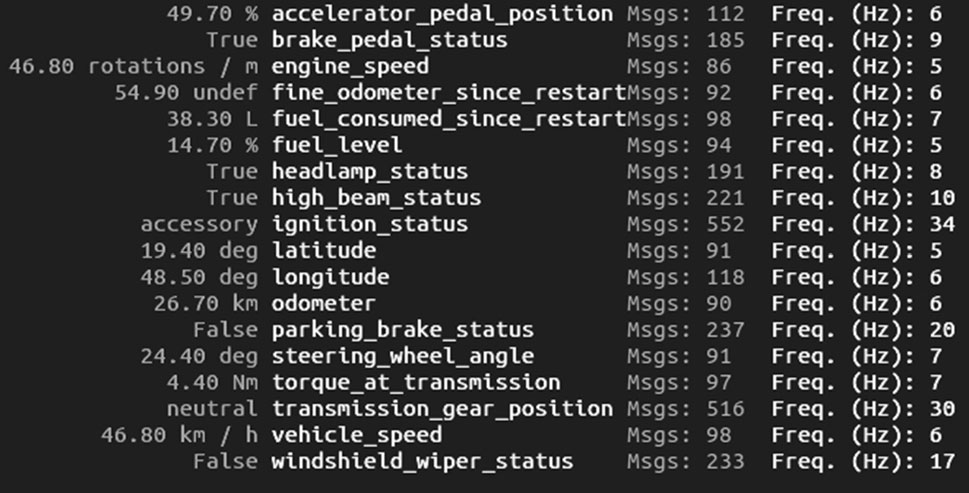Click the ignition_status value 'accessory'

coord(199,224)
